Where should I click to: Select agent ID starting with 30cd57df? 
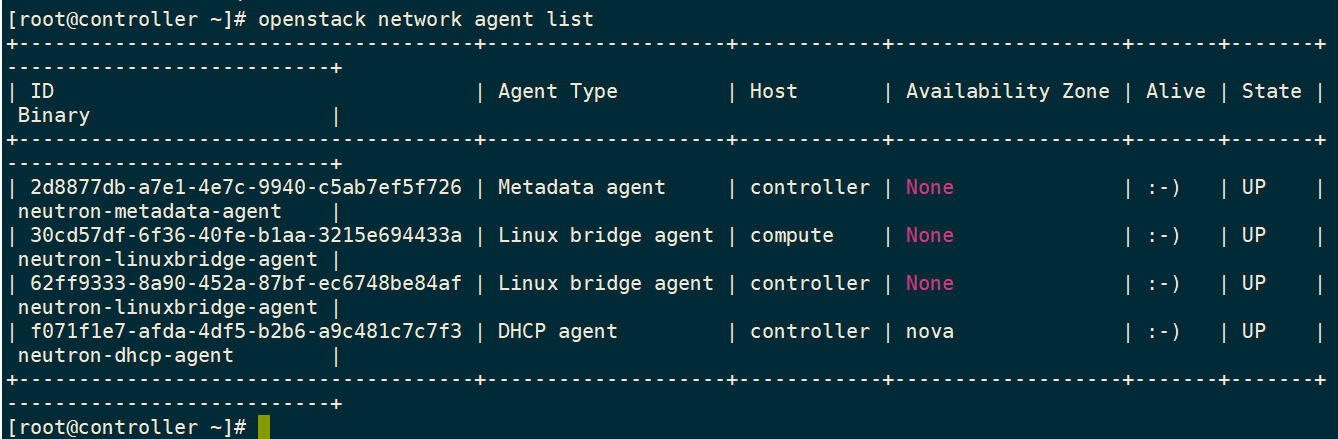(246, 235)
